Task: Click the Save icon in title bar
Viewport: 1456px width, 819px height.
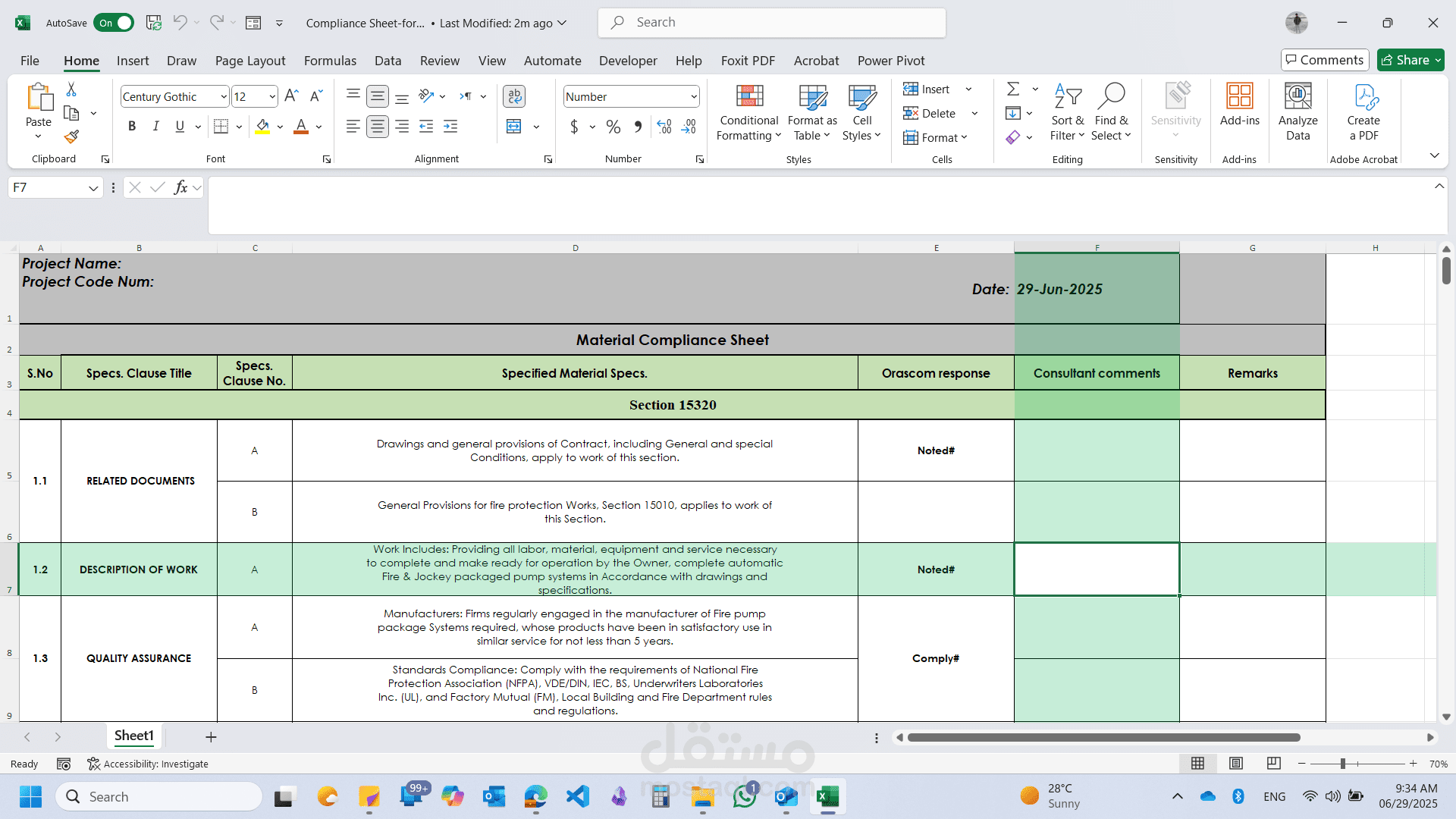Action: click(x=154, y=23)
